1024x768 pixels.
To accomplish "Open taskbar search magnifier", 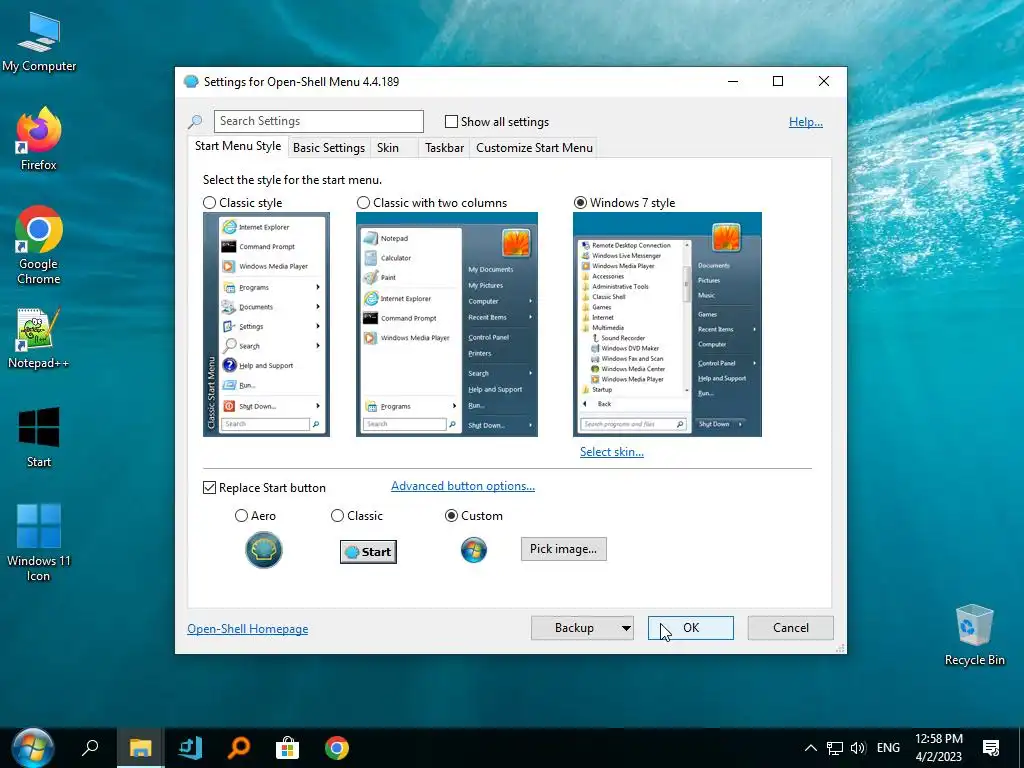I will (90, 748).
